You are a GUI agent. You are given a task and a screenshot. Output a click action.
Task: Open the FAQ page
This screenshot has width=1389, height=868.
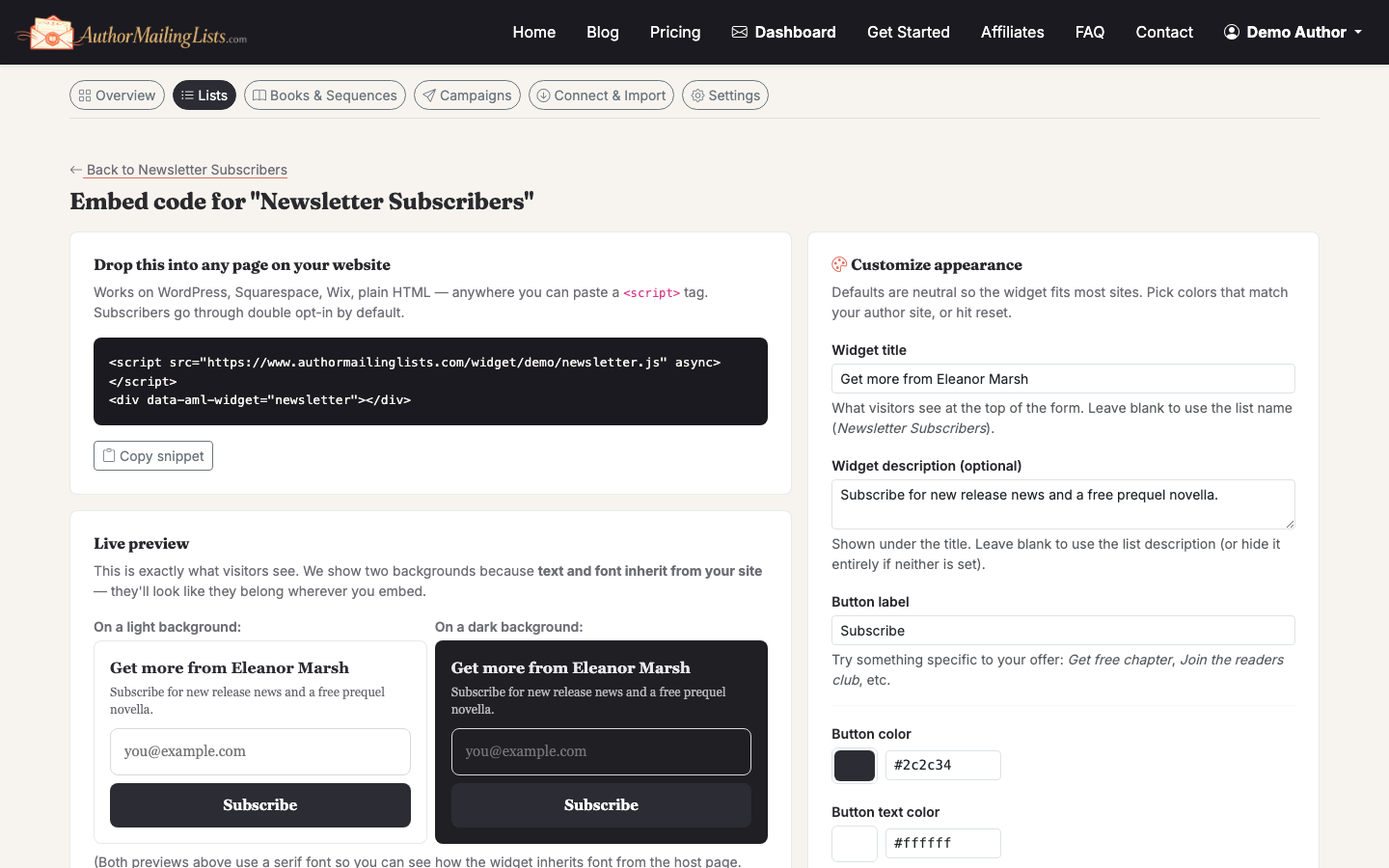[x=1090, y=32]
